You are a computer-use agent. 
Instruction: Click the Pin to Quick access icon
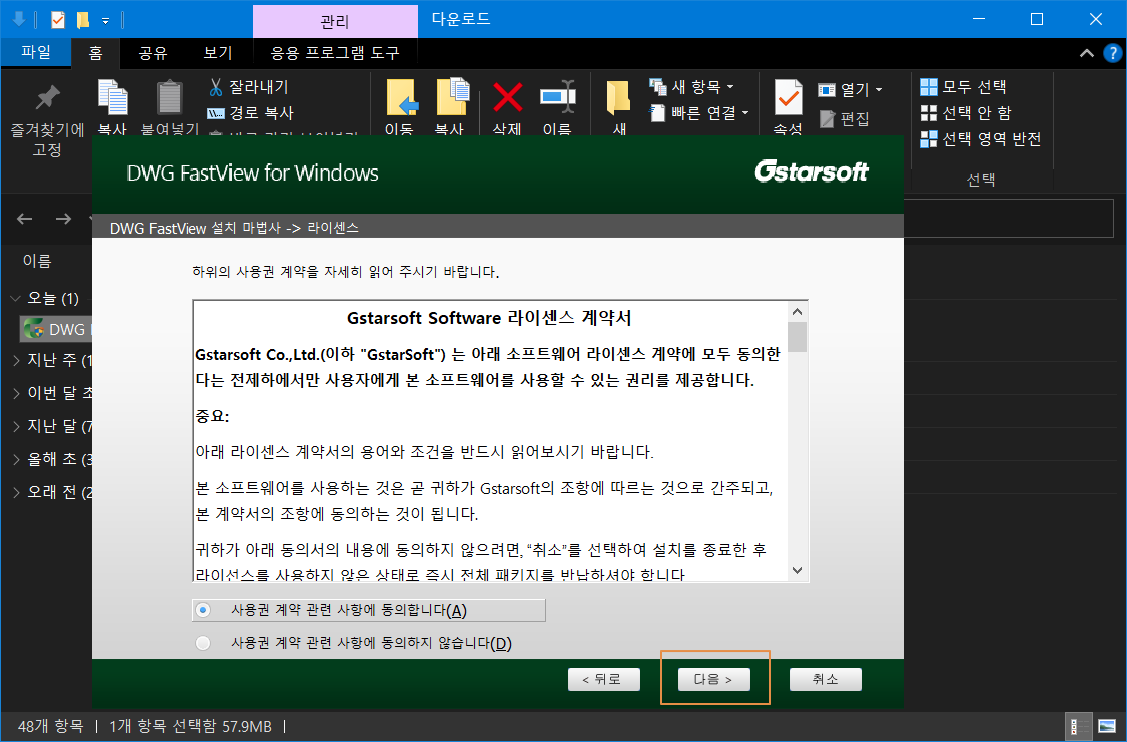[47, 97]
